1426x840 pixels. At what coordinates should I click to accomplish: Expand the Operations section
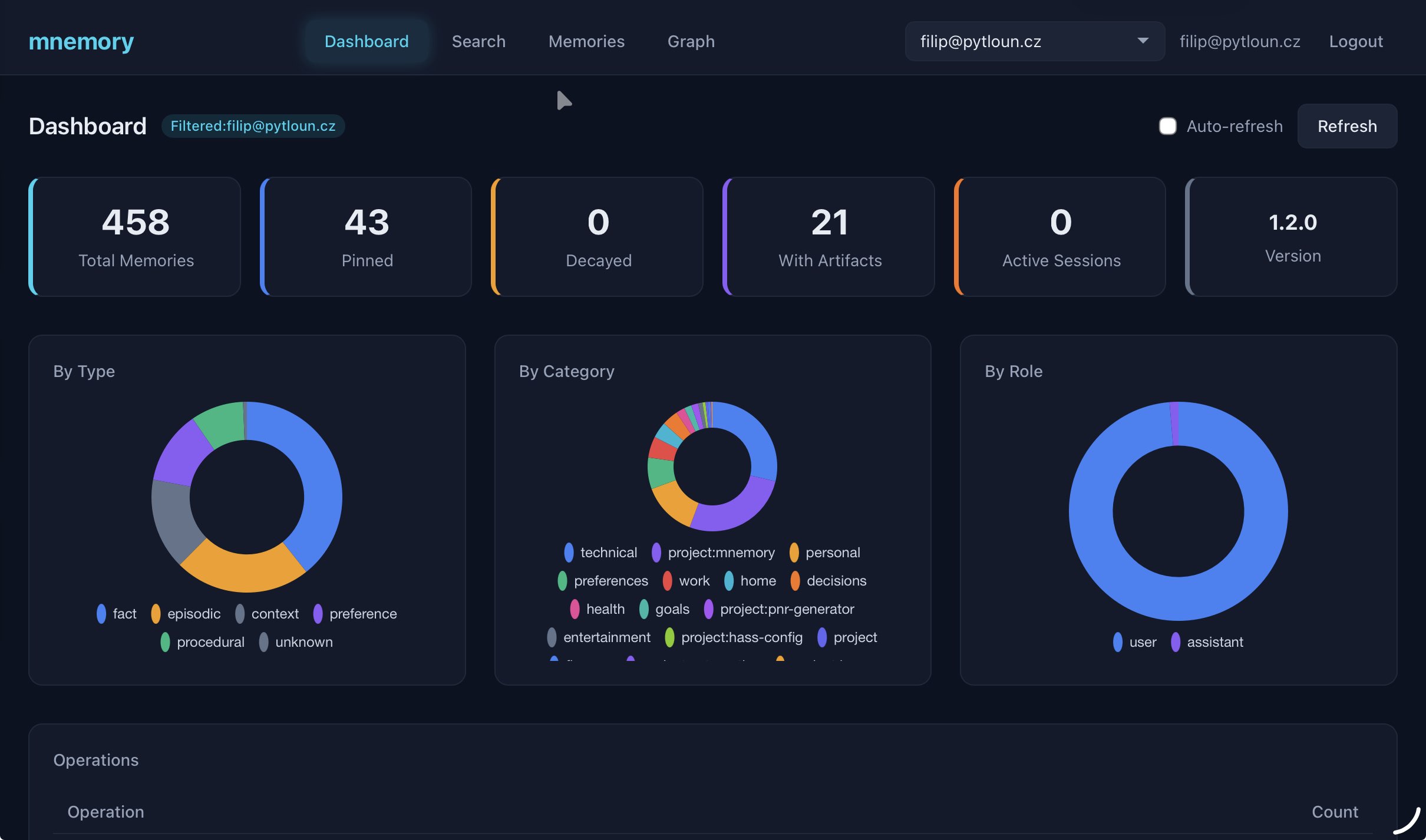96,759
